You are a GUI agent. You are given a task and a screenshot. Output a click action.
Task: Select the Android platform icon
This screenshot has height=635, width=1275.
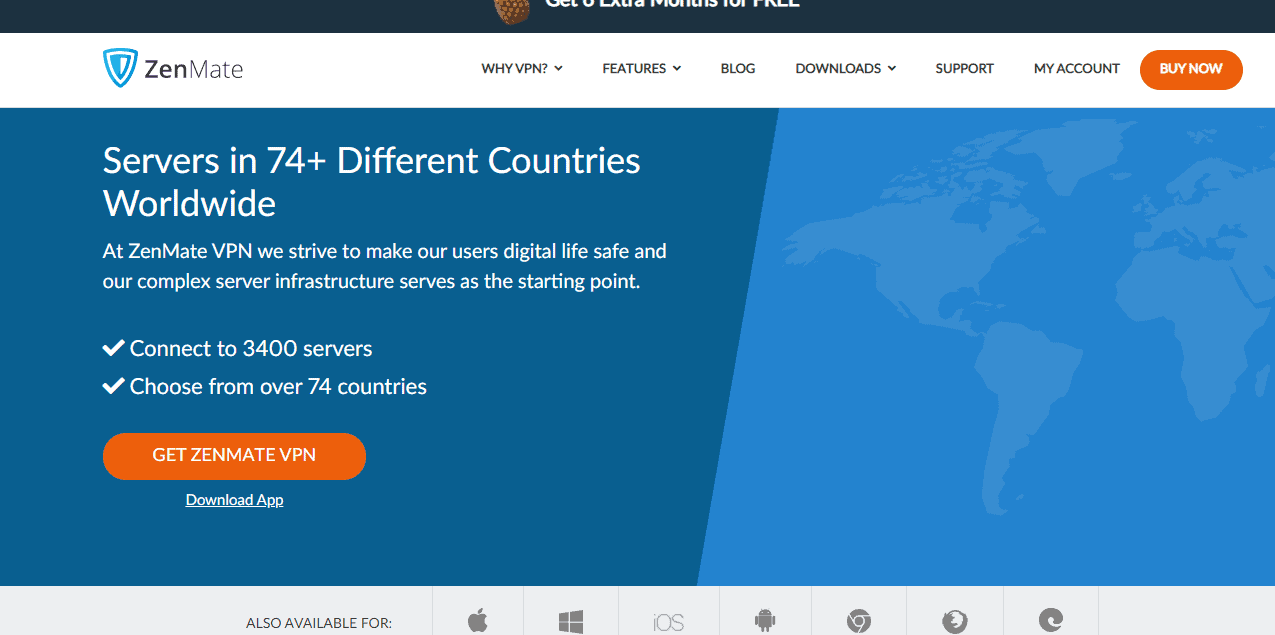(763, 620)
